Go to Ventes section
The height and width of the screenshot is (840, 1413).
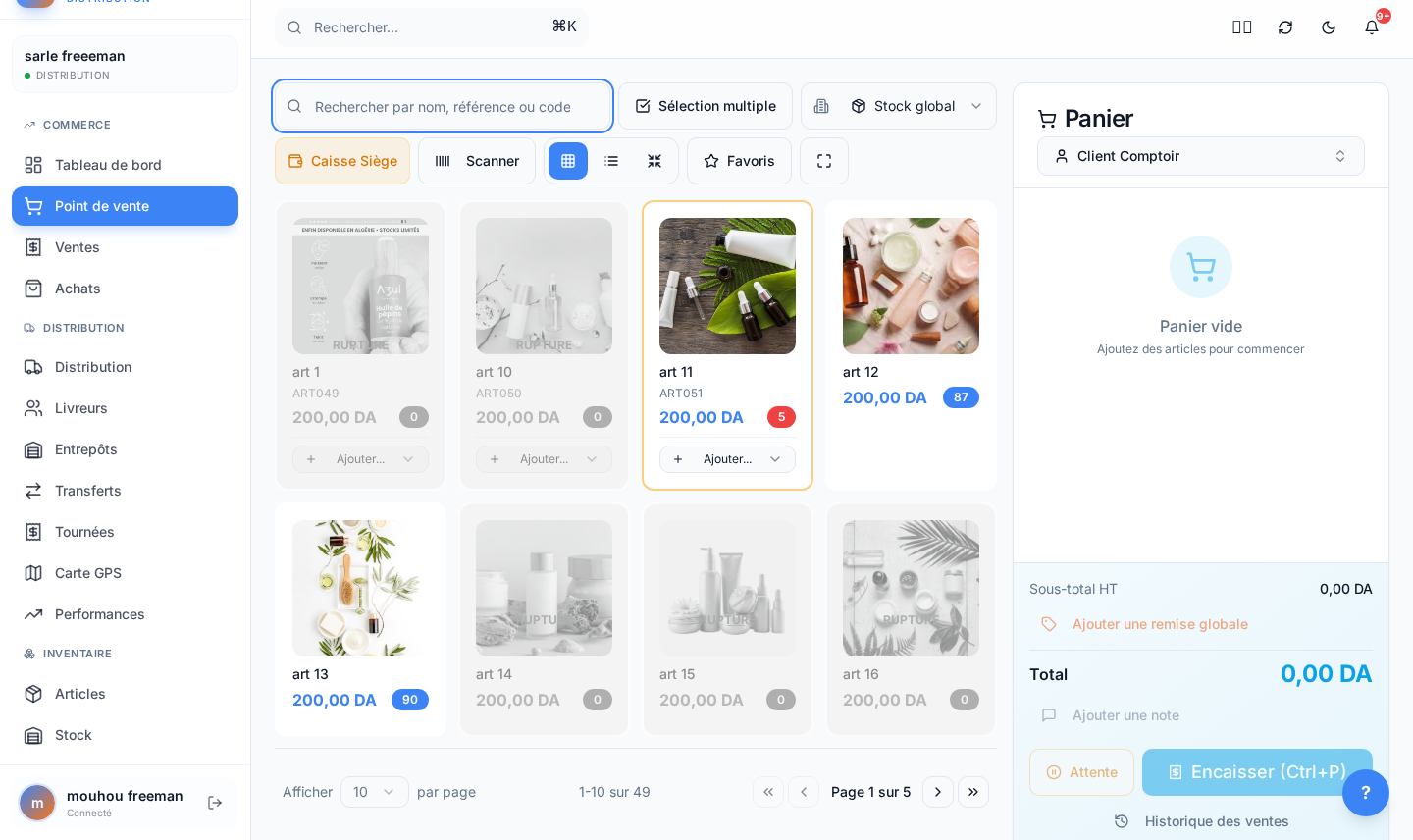(x=125, y=247)
